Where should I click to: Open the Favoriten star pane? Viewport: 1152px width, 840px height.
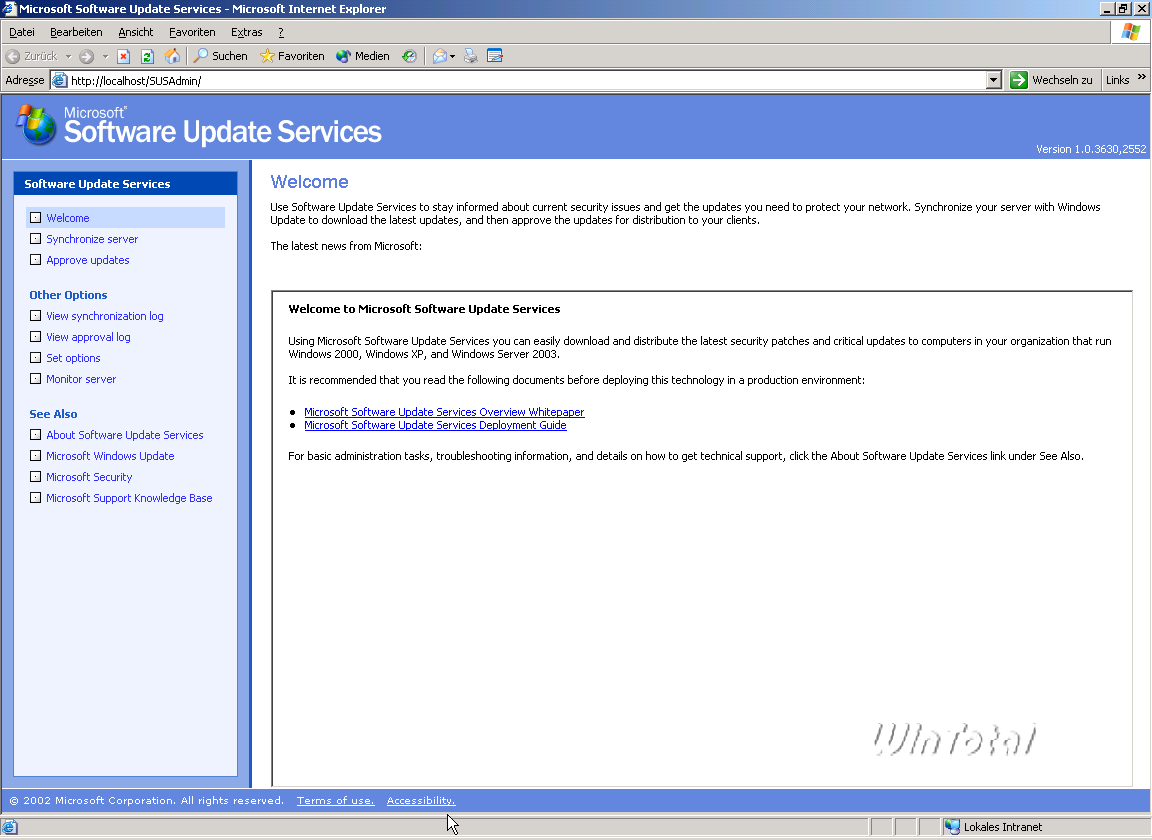292,56
